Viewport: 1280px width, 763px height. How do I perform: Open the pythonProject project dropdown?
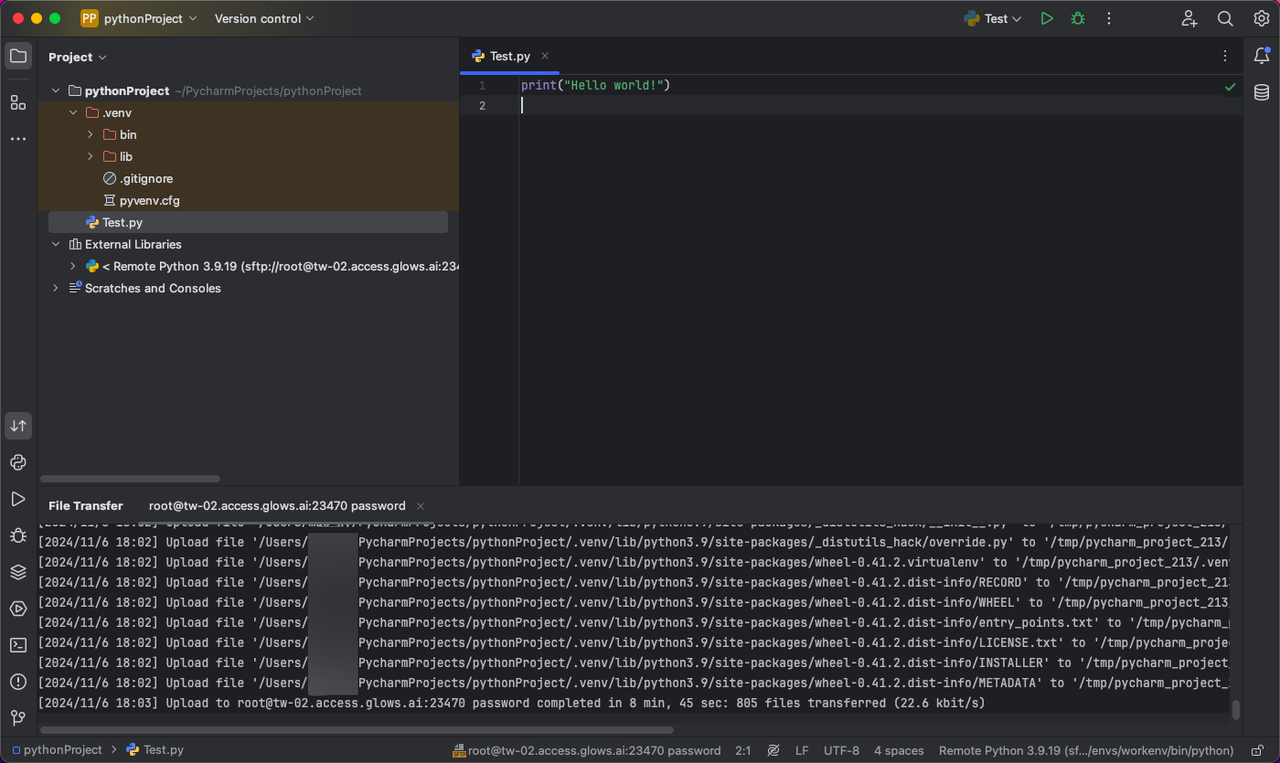139,18
